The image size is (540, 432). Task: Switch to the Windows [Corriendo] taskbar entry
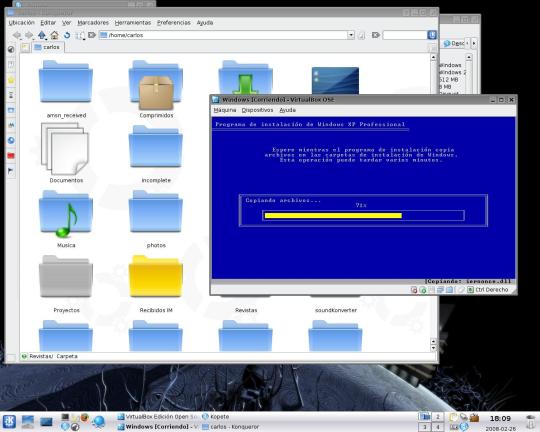158,427
